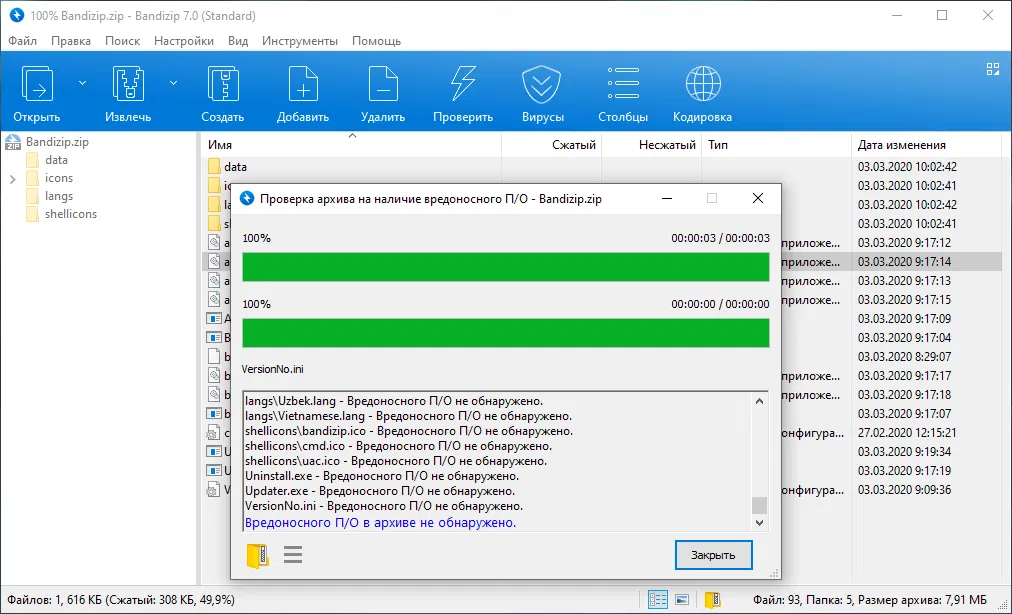Open the Файл menu

[23, 41]
